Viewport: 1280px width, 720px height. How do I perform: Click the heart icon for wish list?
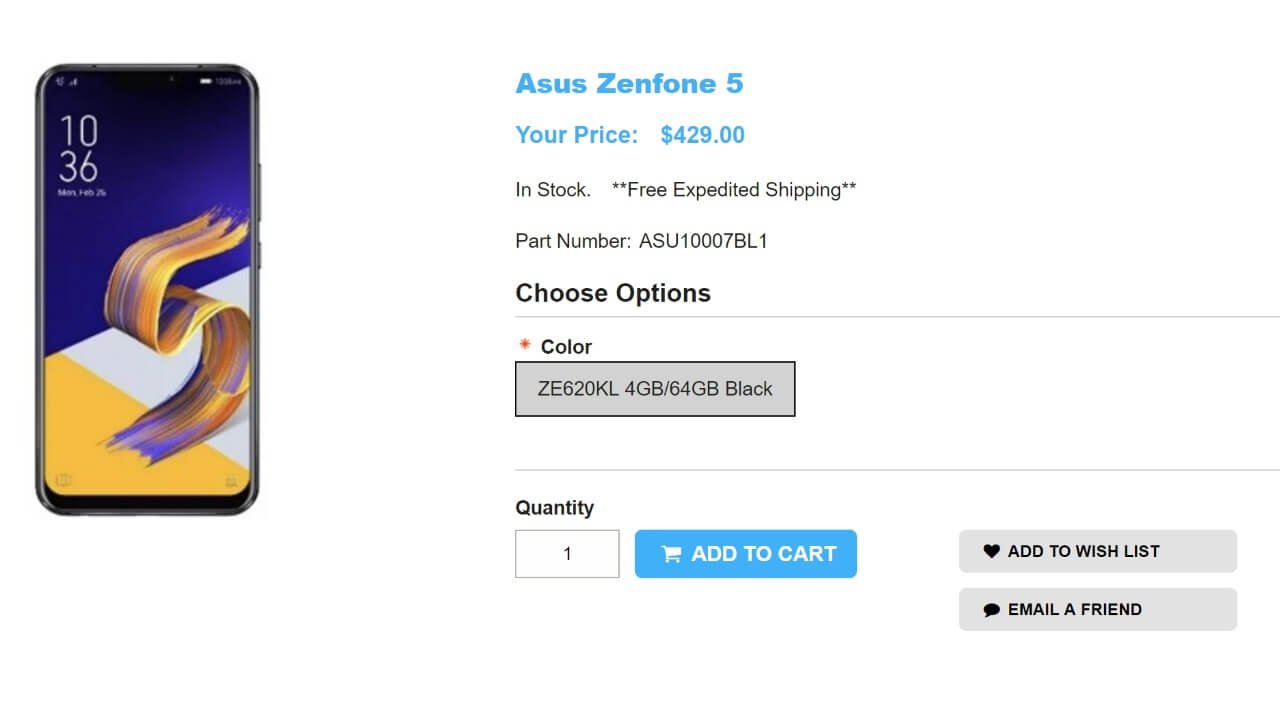point(991,551)
